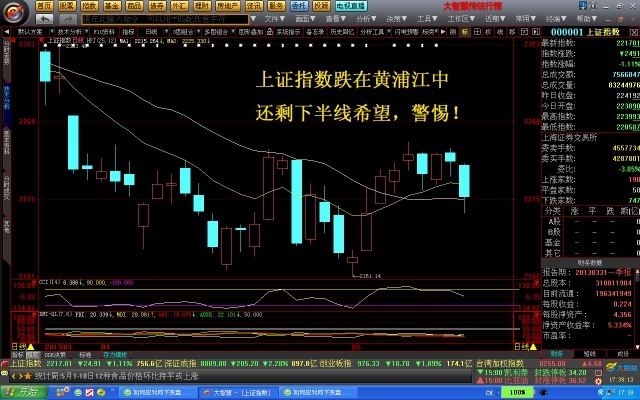Open the 外汇 forex button
The width and height of the screenshot is (640, 400).
click(179, 6)
